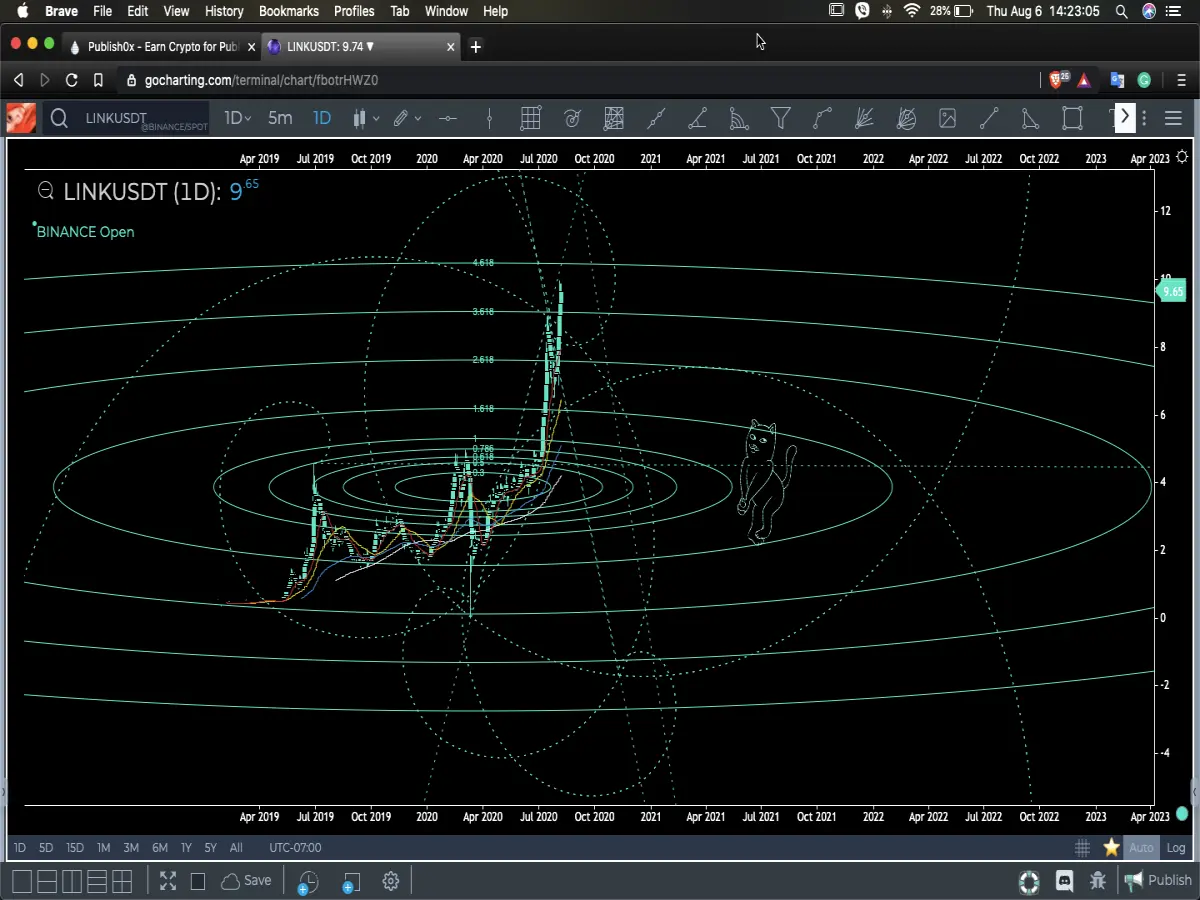Set the range to 3M
This screenshot has height=900, width=1200.
pyautogui.click(x=131, y=848)
